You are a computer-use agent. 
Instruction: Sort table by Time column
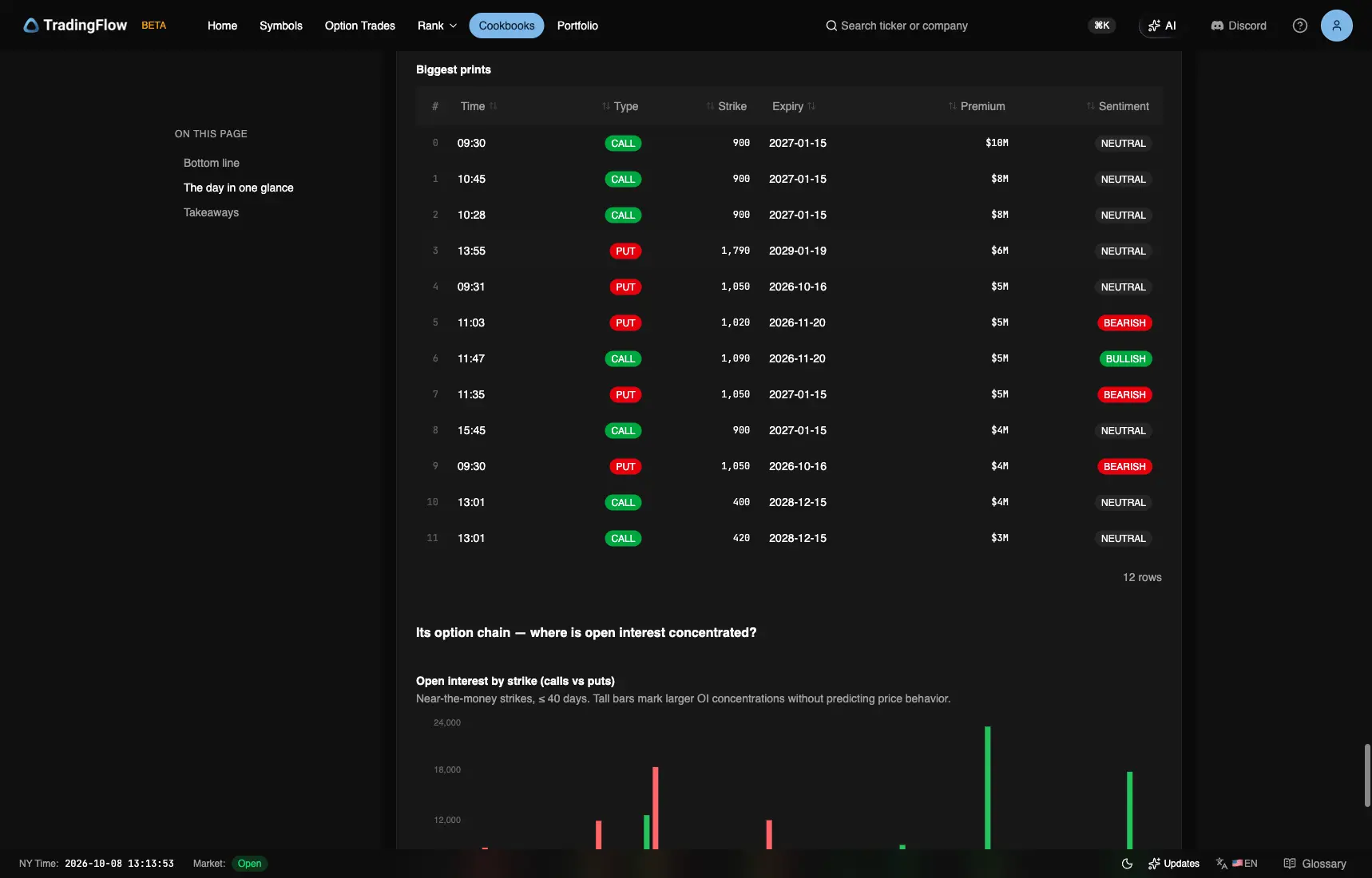pyautogui.click(x=478, y=106)
